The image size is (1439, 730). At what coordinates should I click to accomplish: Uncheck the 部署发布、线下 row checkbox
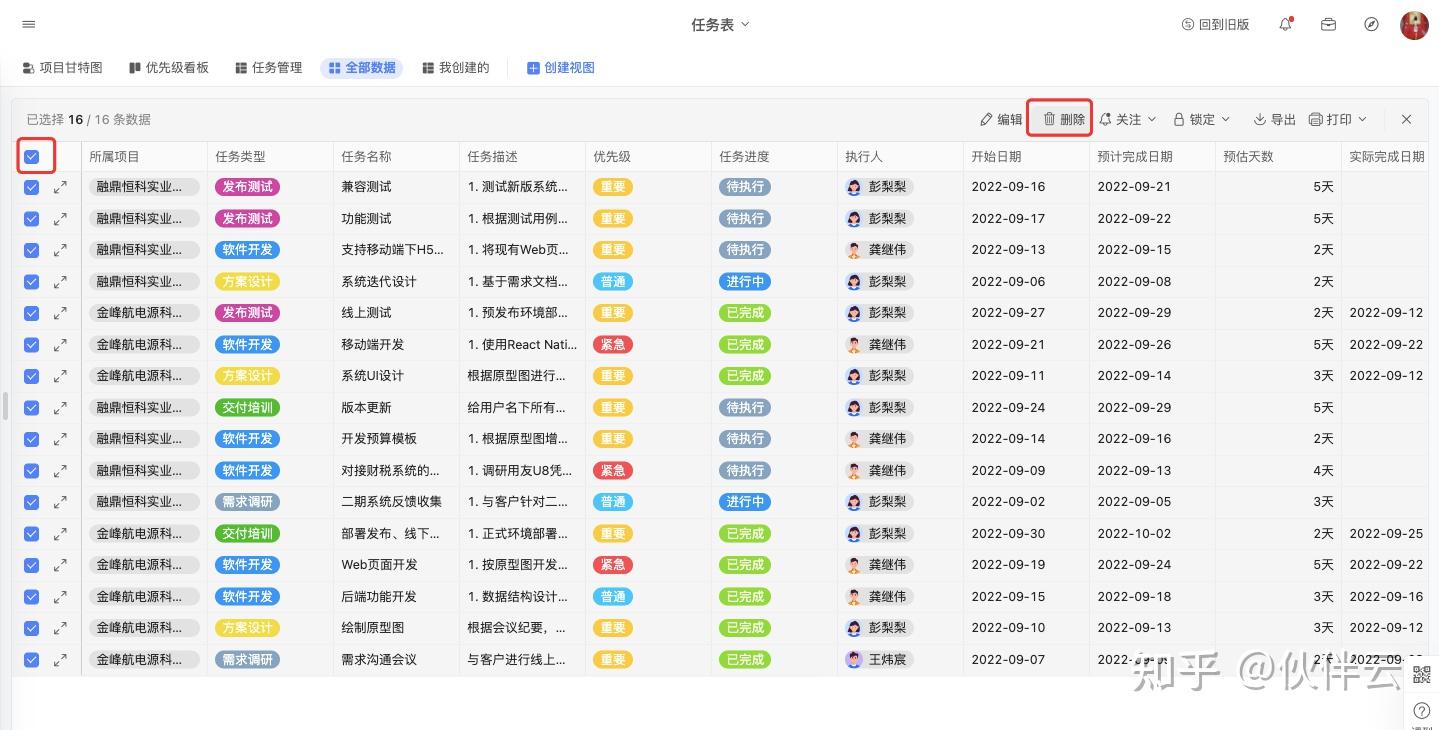point(31,533)
